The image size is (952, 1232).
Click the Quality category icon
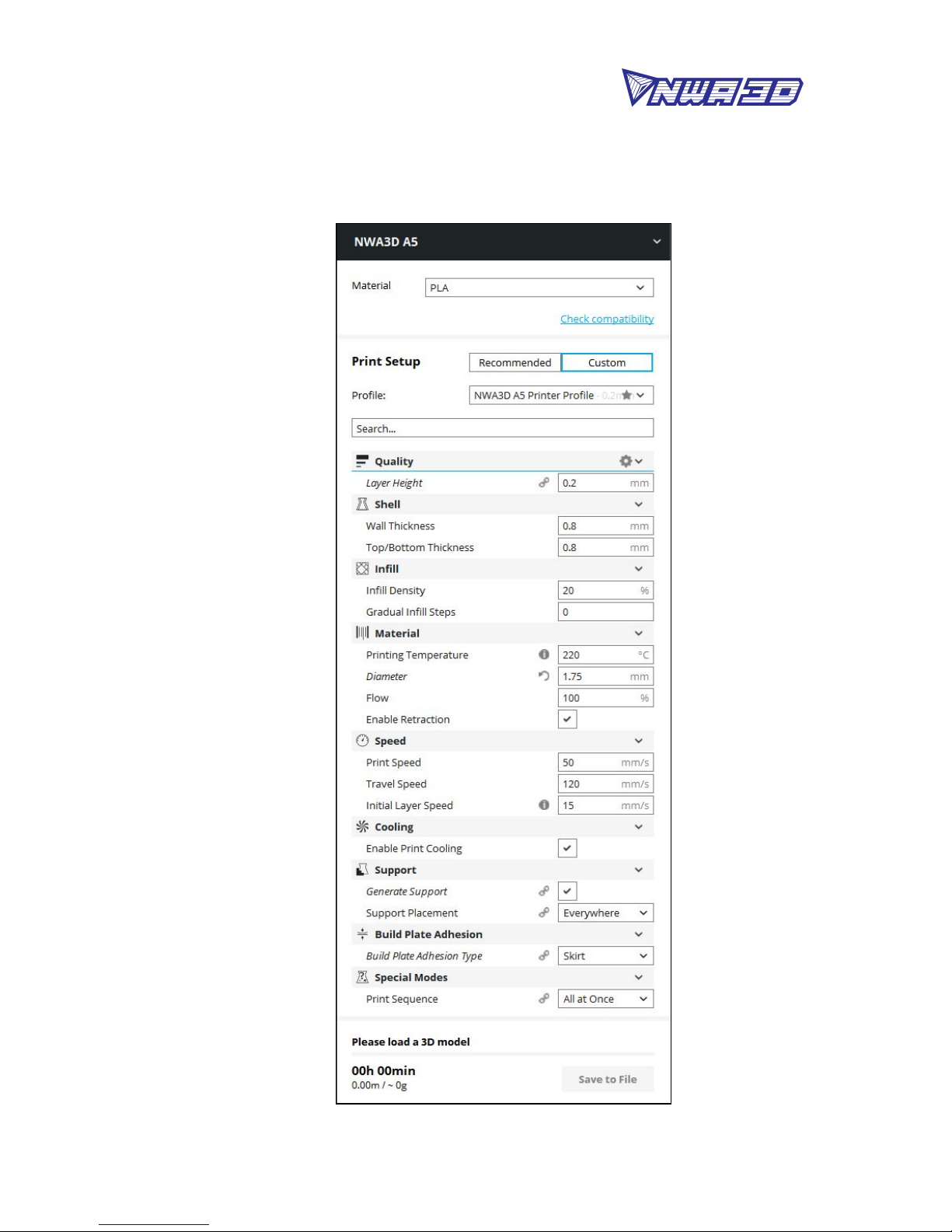pos(362,461)
